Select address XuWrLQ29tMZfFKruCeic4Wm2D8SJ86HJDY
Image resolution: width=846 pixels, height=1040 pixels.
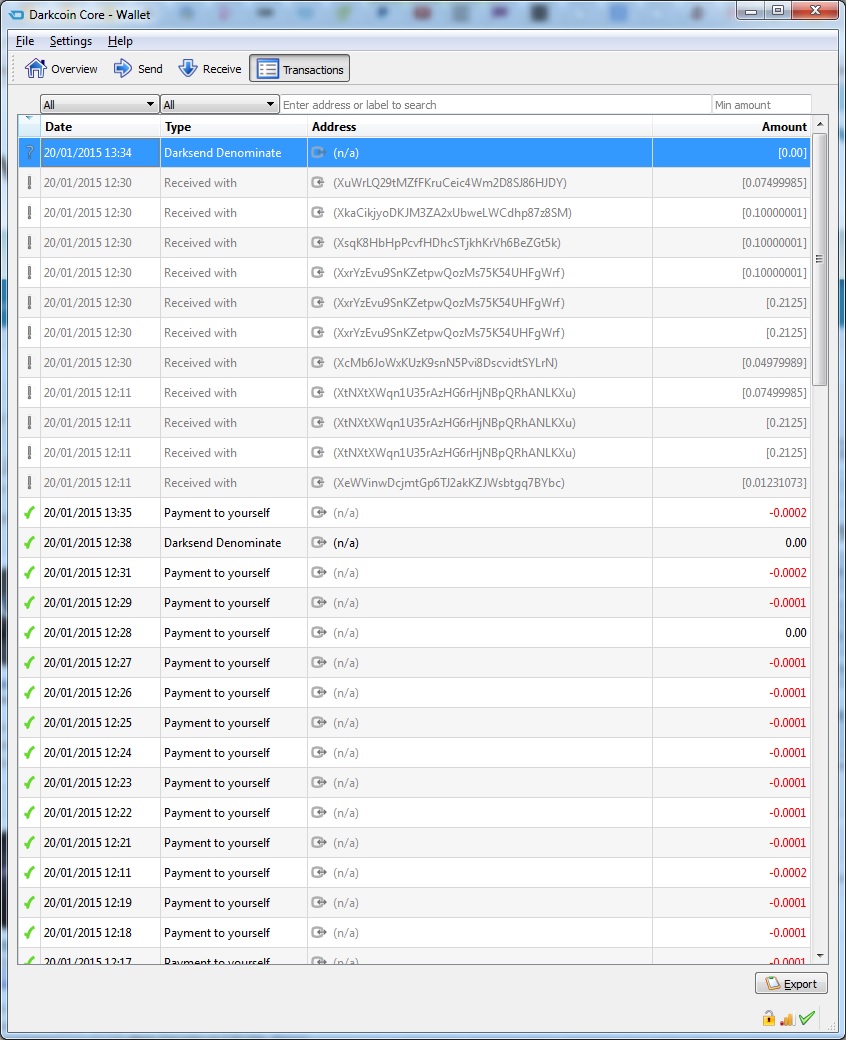click(450, 183)
